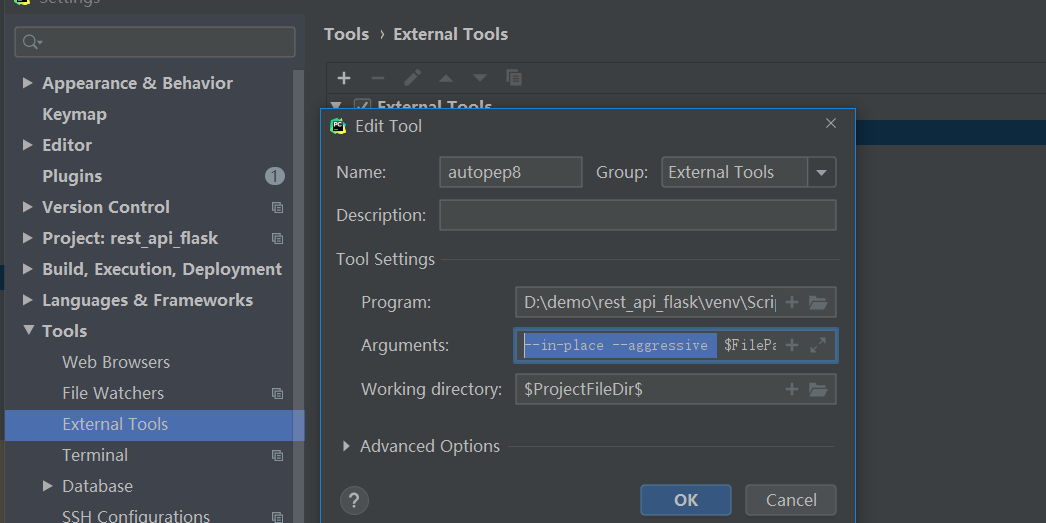This screenshot has height=523, width=1046.
Task: Expand Project: rest_api_flask node
Action: 27,238
